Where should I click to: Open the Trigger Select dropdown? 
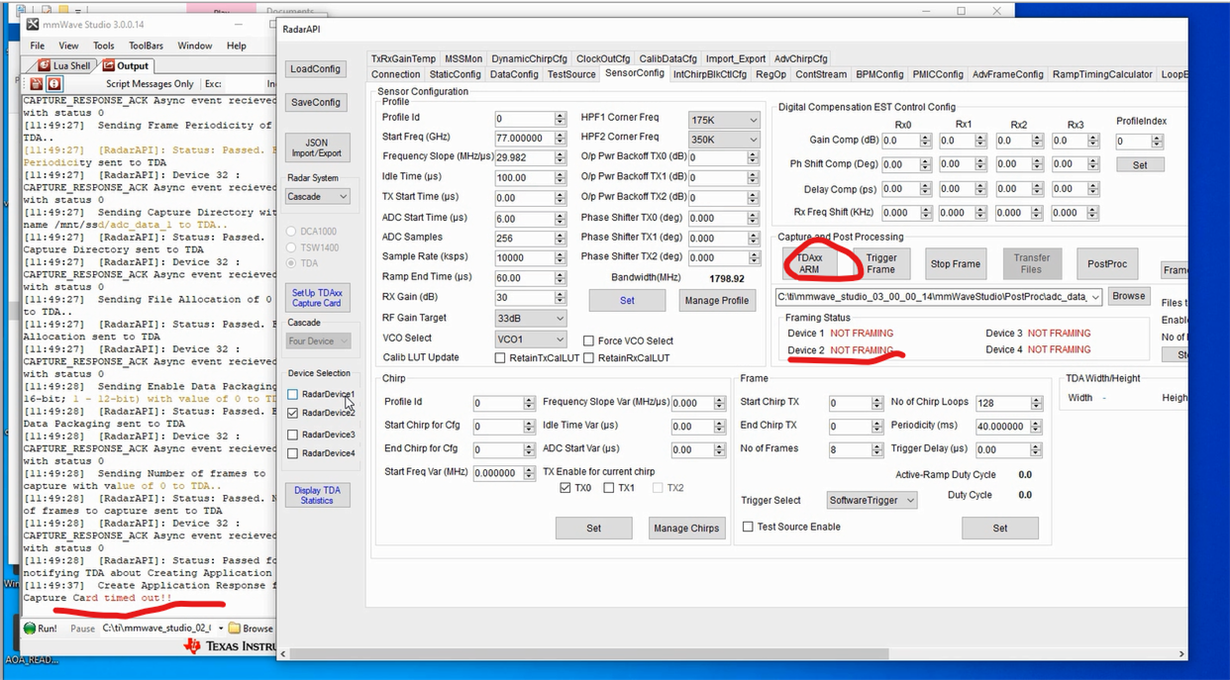point(872,501)
